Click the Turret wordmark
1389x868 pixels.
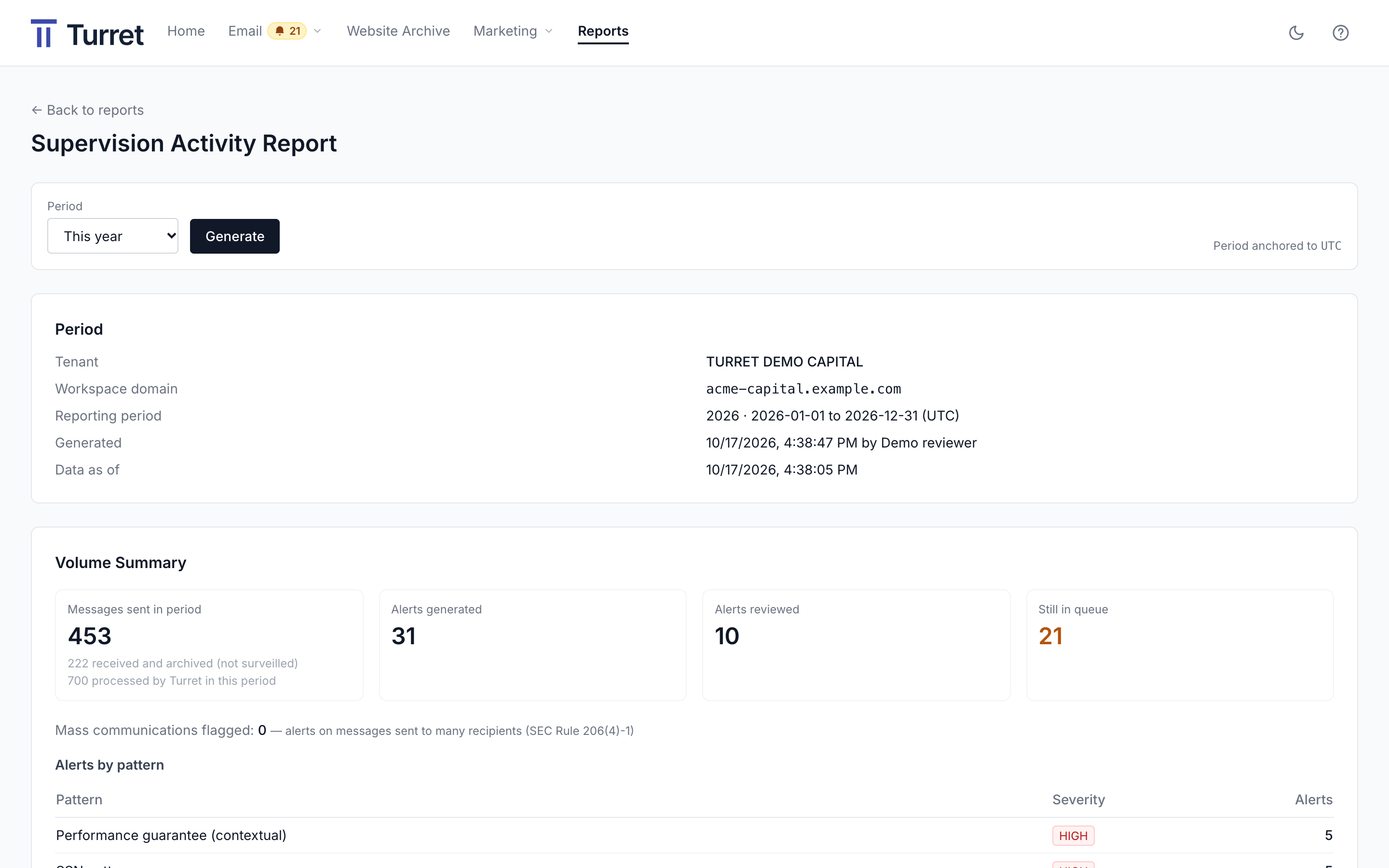click(x=105, y=34)
